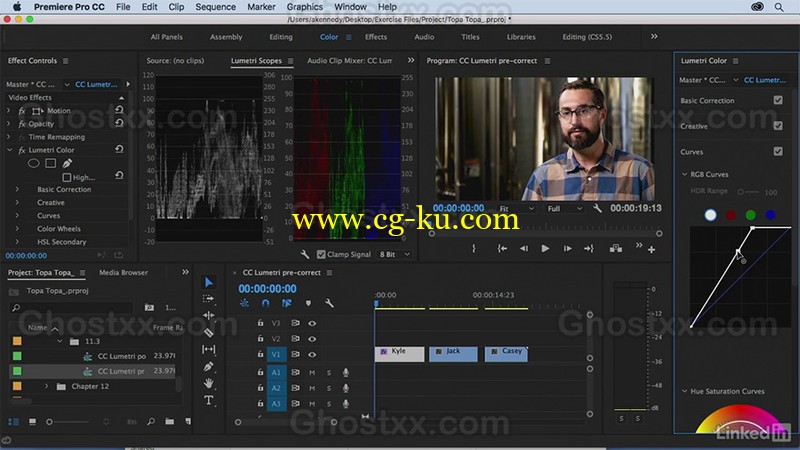Select the Pen tool in Tools panel
Viewport: 800px width, 450px height.
pos(208,366)
